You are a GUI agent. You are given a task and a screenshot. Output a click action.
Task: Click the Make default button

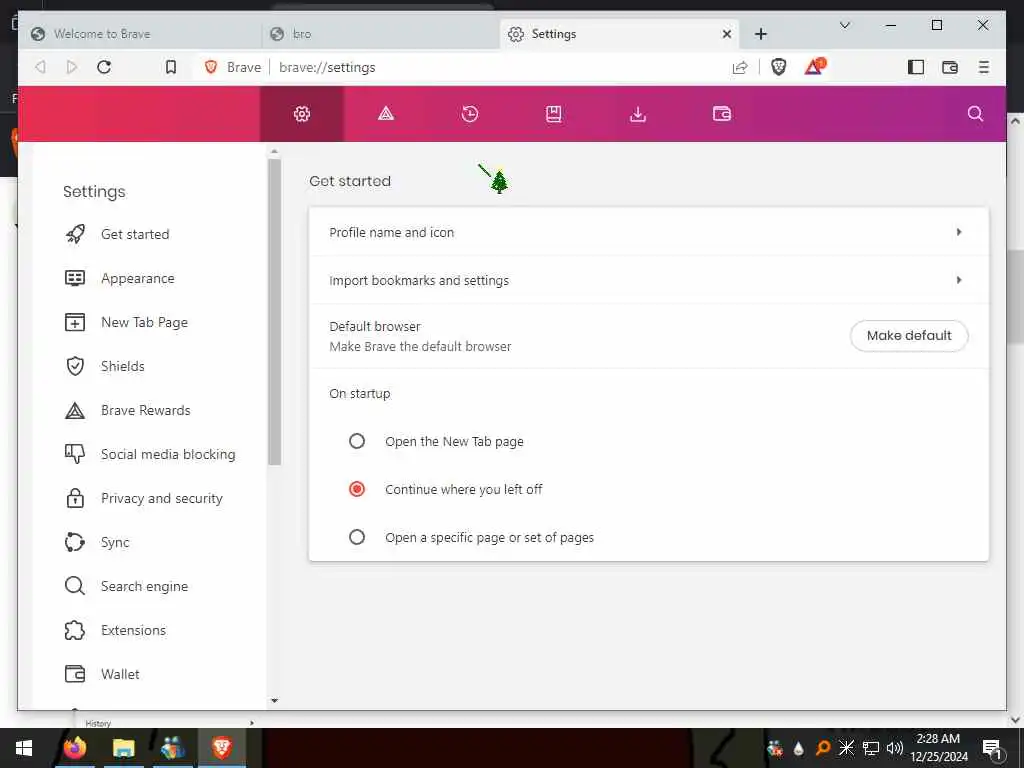(908, 336)
